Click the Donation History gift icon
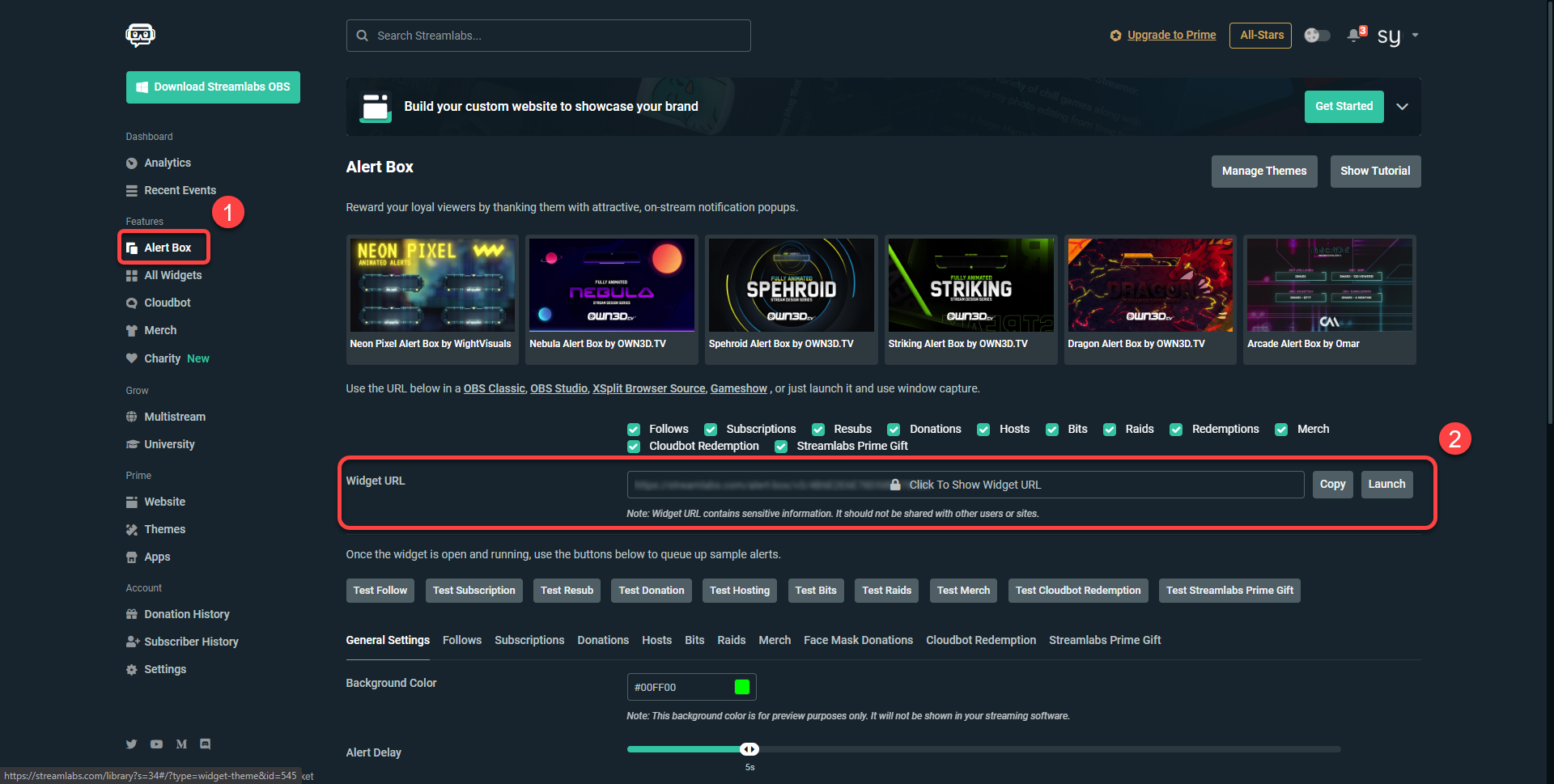Screen dimensions: 1554x784 131,615
